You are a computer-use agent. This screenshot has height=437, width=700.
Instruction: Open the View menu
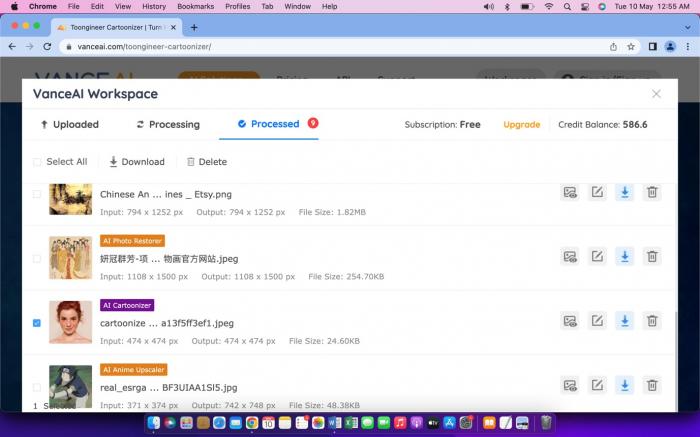pyautogui.click(x=123, y=7)
